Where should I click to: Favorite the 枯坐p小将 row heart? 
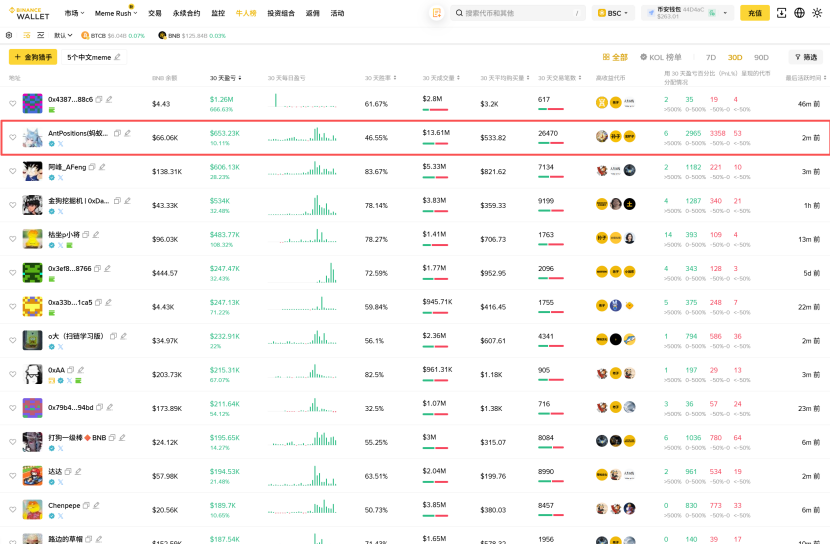(x=13, y=239)
